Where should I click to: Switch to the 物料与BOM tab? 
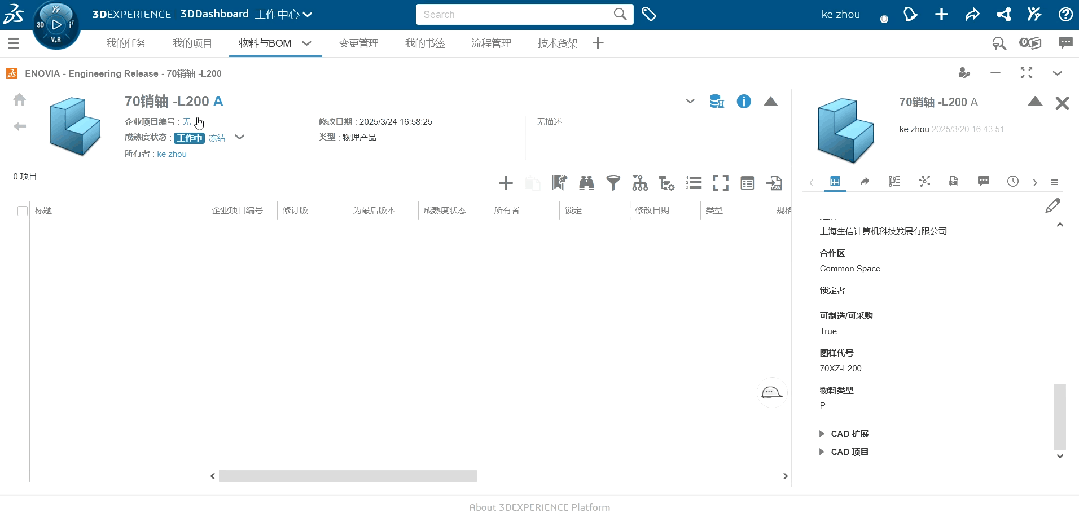(x=264, y=43)
